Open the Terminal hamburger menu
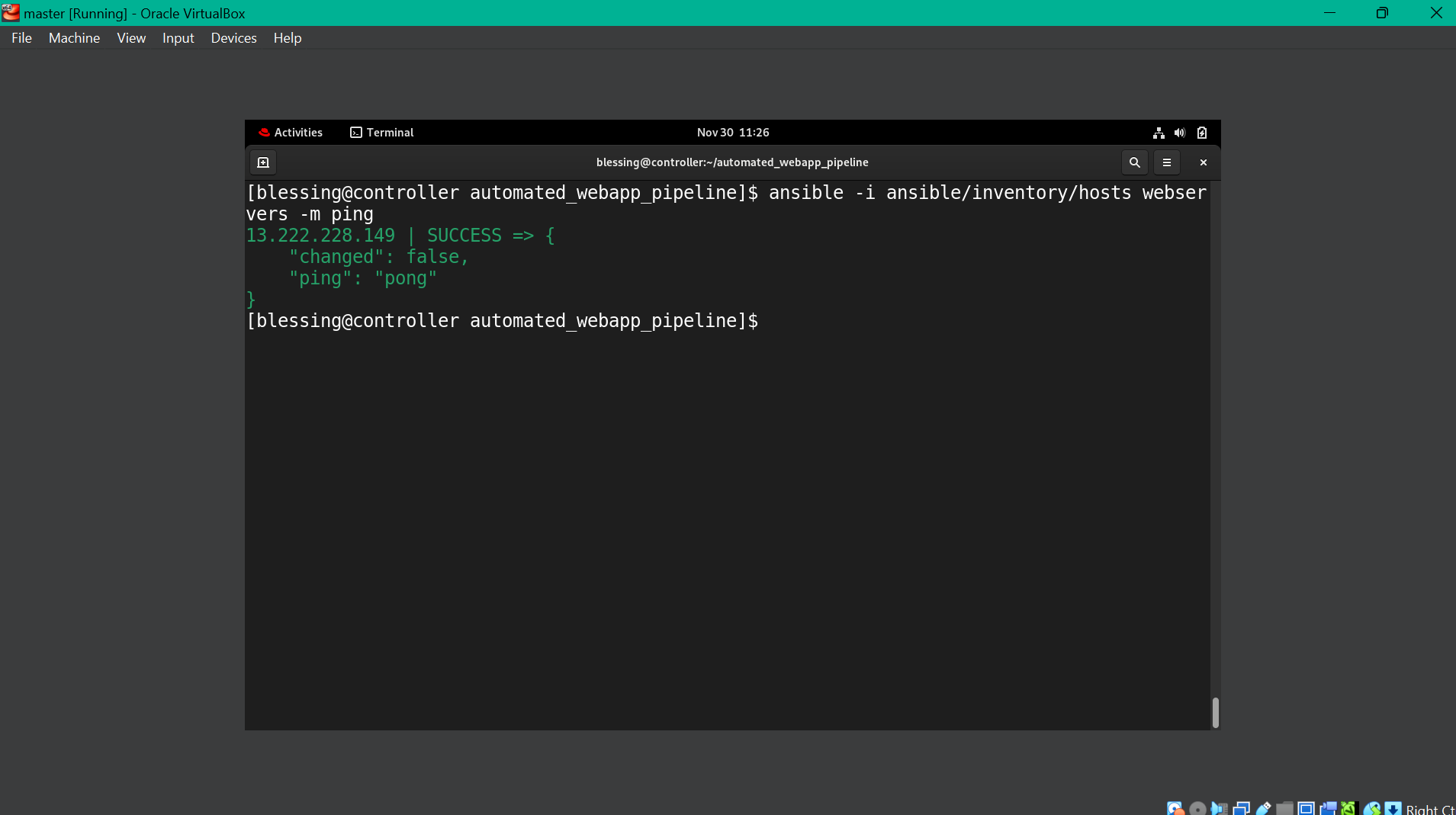This screenshot has width=1456, height=815. [1166, 162]
